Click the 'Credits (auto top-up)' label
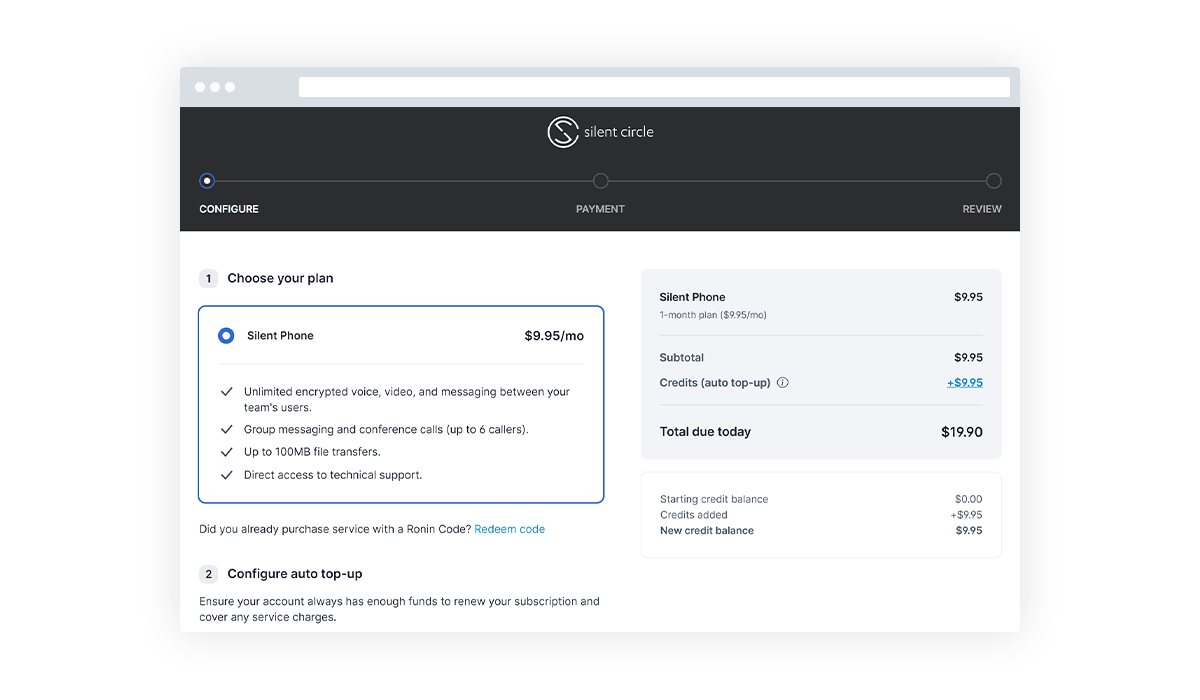This screenshot has width=1200, height=700. (x=715, y=383)
